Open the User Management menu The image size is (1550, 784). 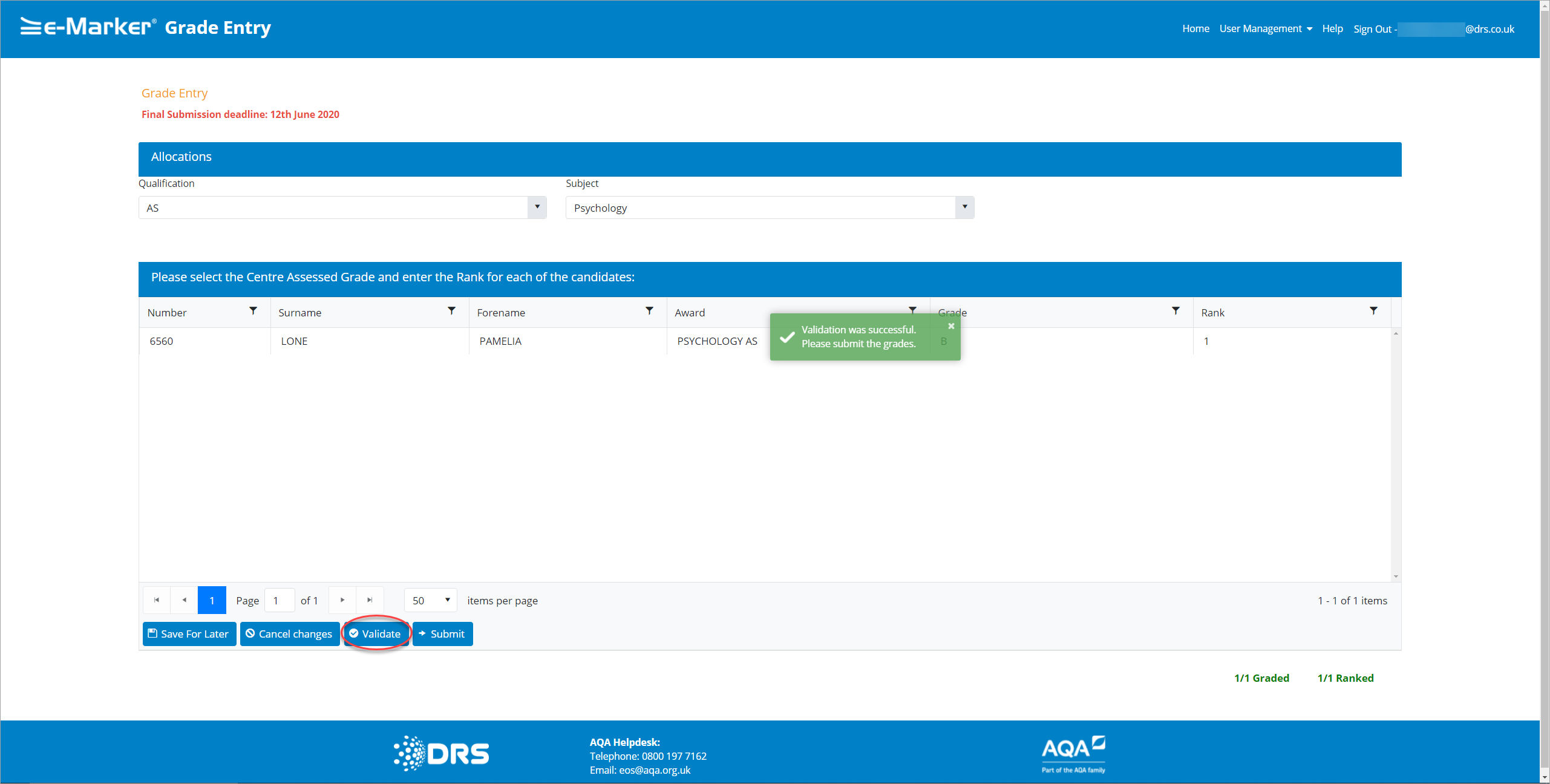(x=1266, y=29)
